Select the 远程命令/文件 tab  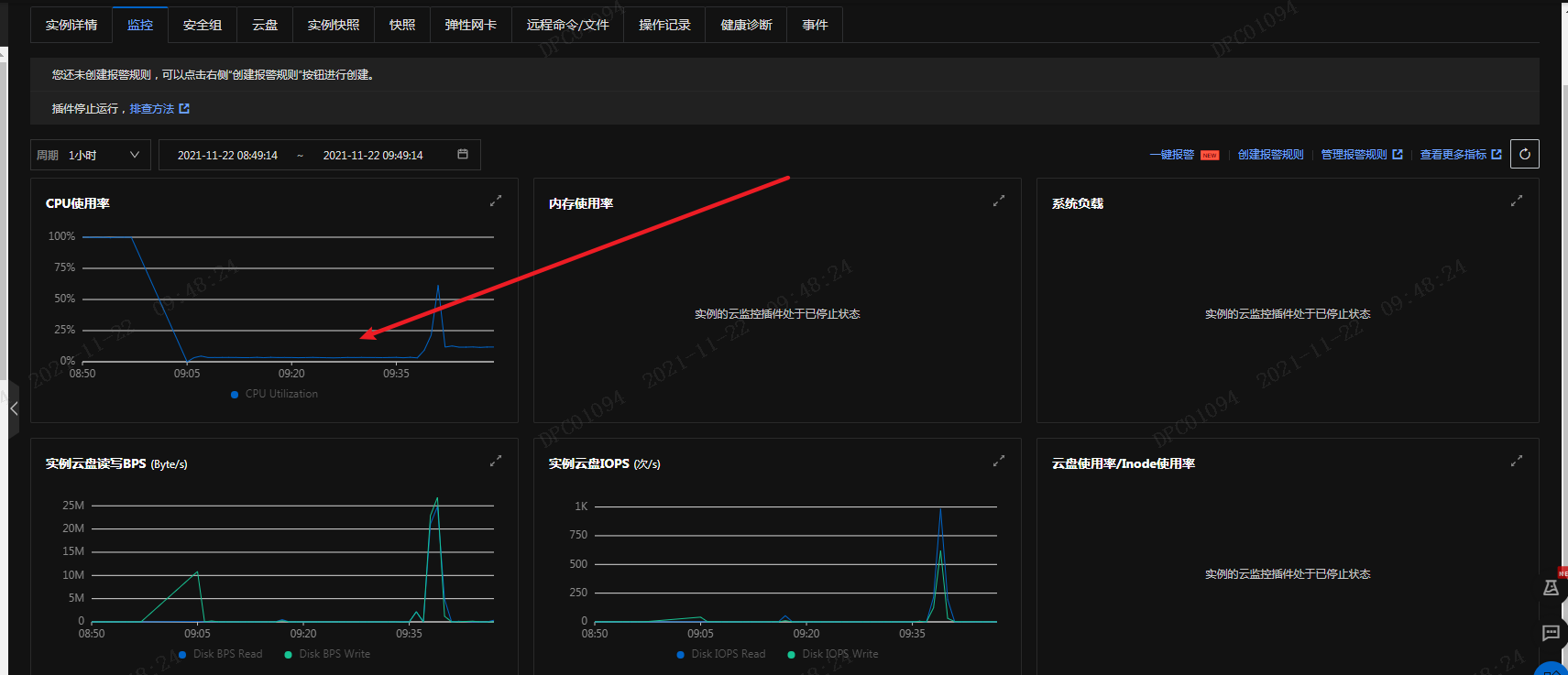568,25
